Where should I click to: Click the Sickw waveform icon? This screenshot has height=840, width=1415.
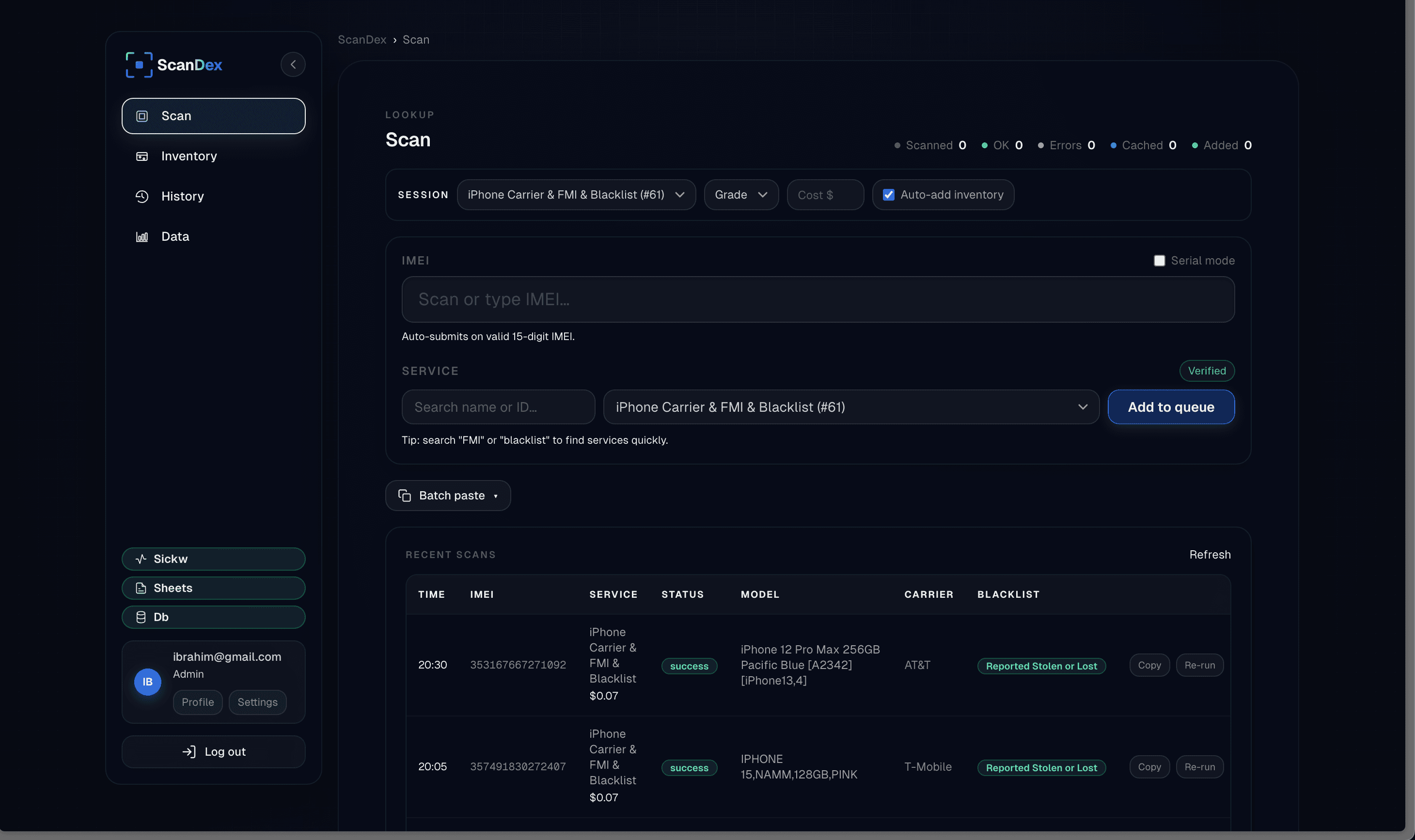click(141, 559)
